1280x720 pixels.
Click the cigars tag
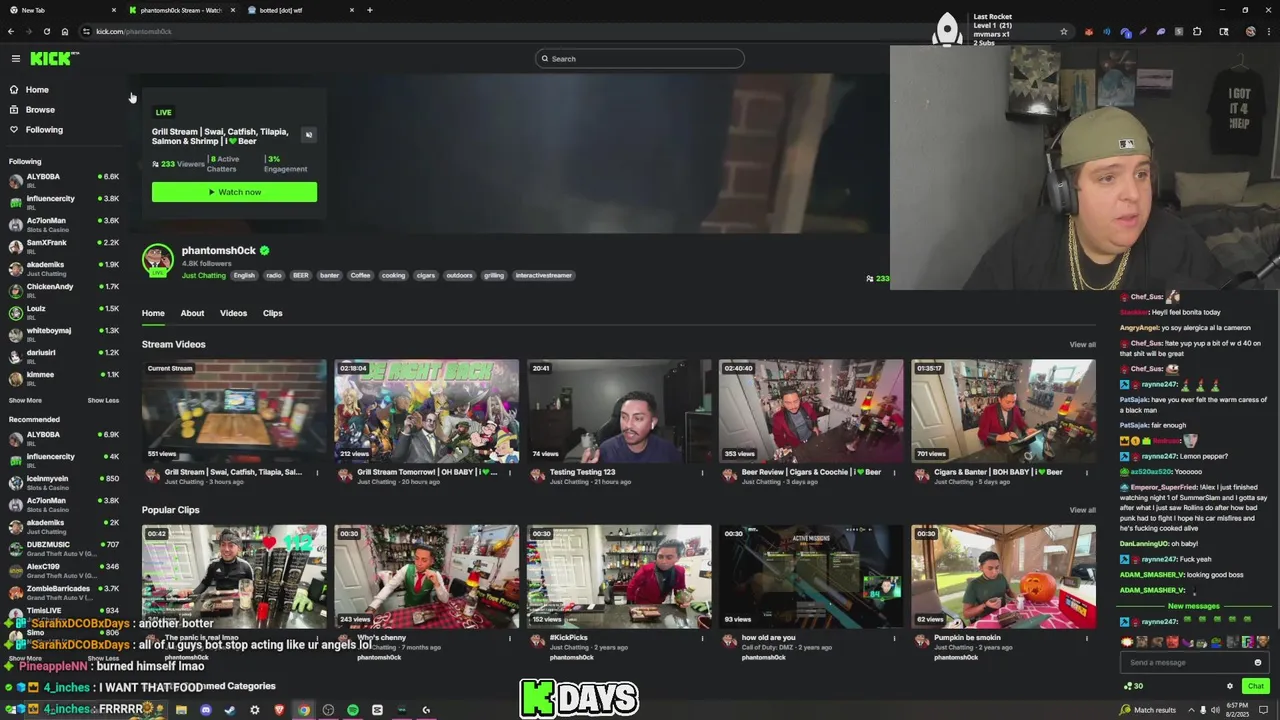click(x=426, y=276)
